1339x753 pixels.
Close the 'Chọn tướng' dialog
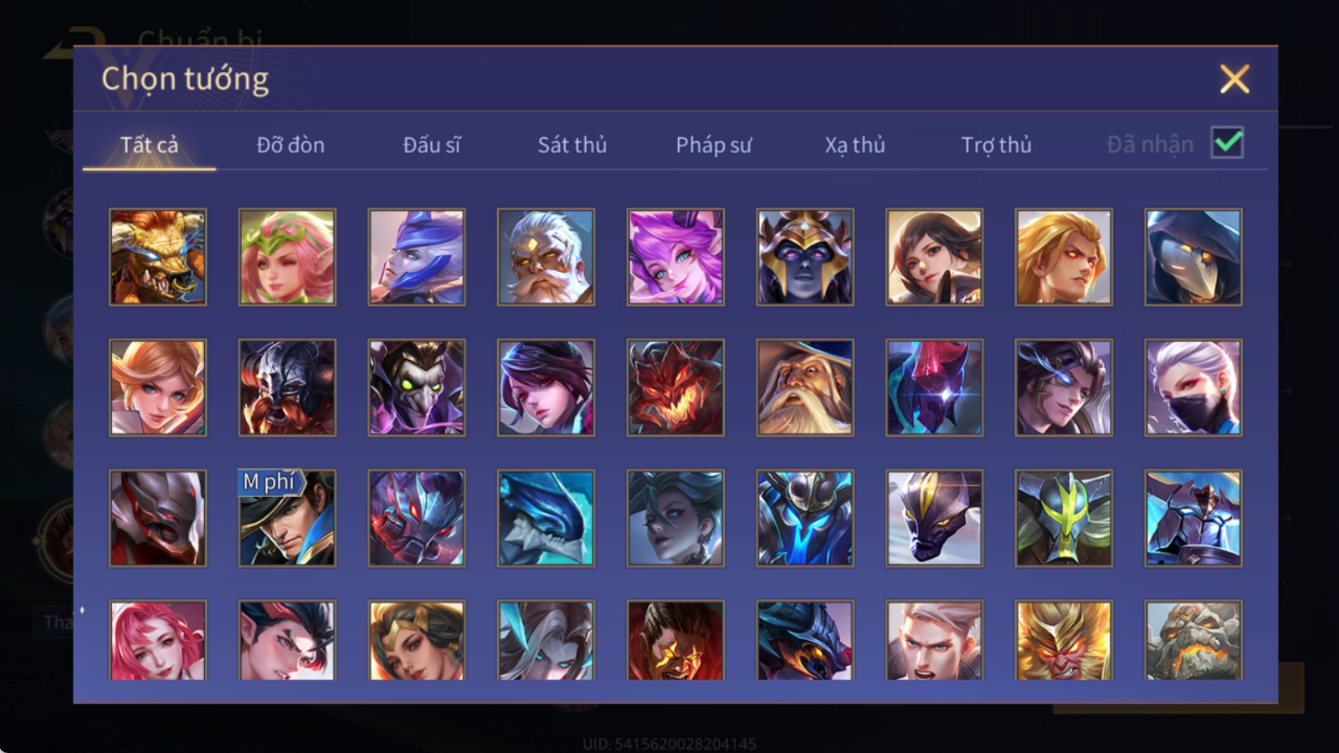pos(1235,79)
